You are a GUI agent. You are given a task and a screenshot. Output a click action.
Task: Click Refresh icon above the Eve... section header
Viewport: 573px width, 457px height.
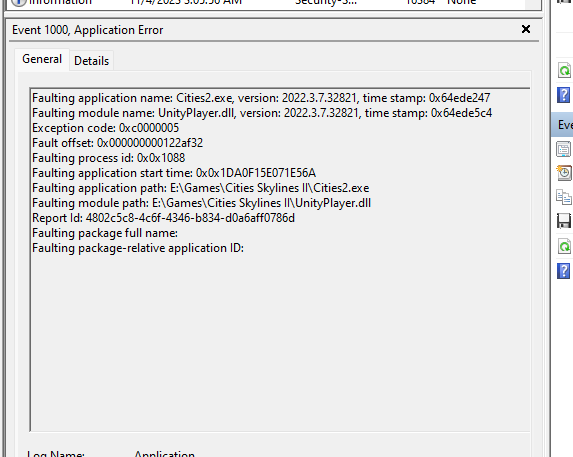click(x=564, y=70)
